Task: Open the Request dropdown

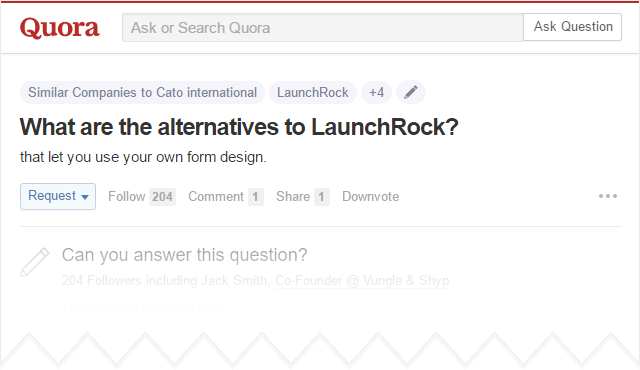Action: (x=58, y=196)
